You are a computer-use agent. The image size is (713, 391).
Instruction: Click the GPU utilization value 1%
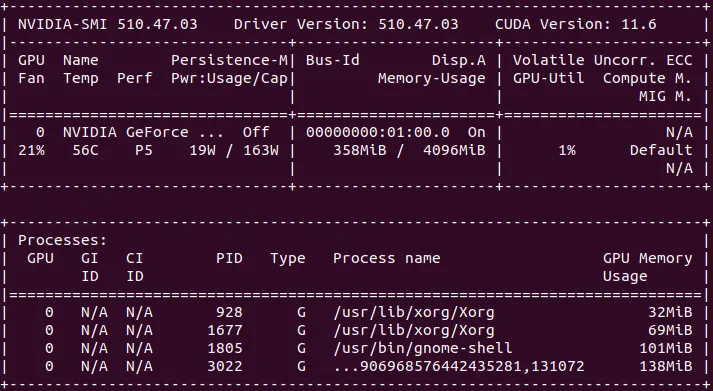[x=567, y=150]
